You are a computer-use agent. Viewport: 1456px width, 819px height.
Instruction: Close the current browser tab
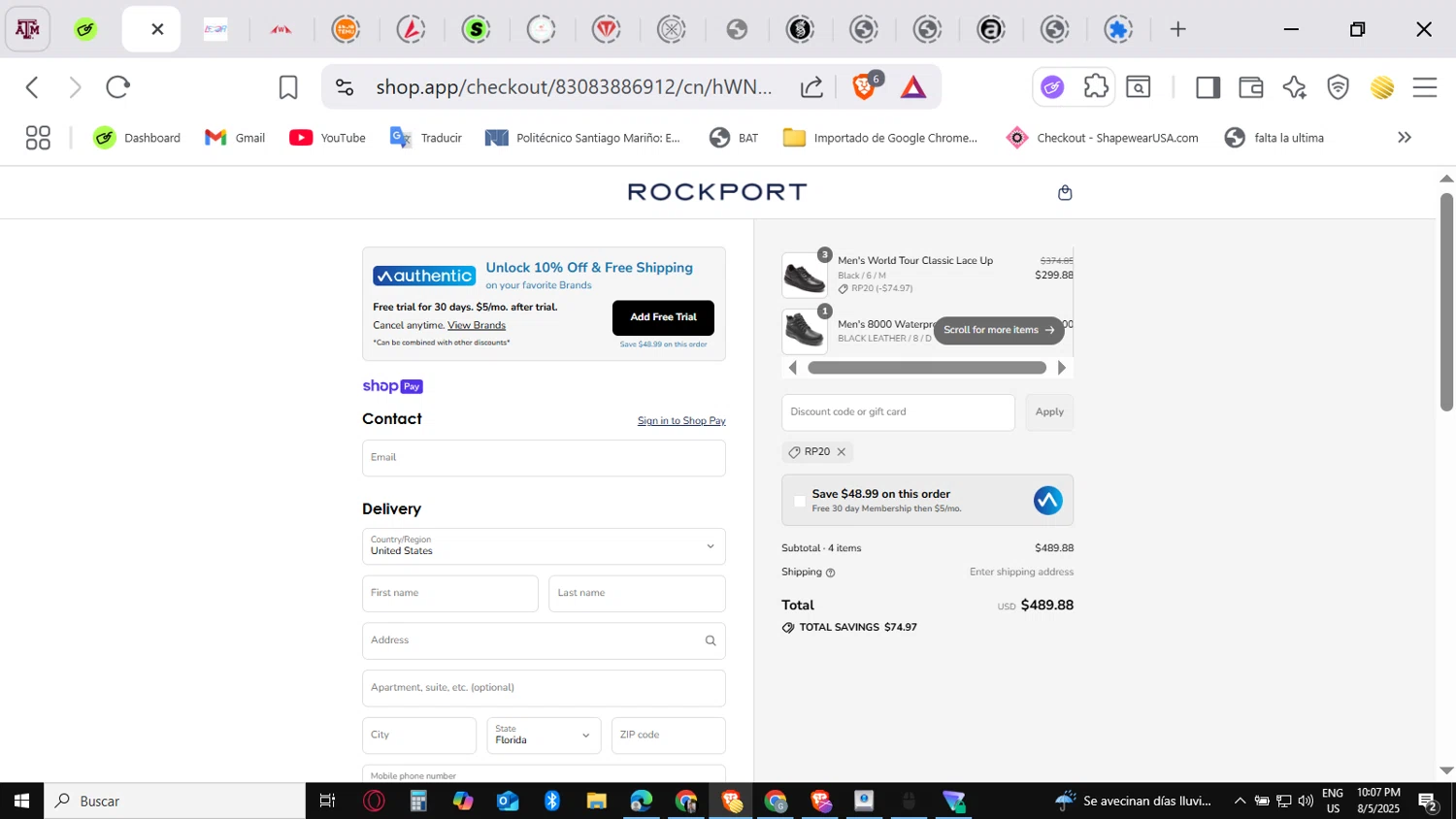(x=157, y=29)
